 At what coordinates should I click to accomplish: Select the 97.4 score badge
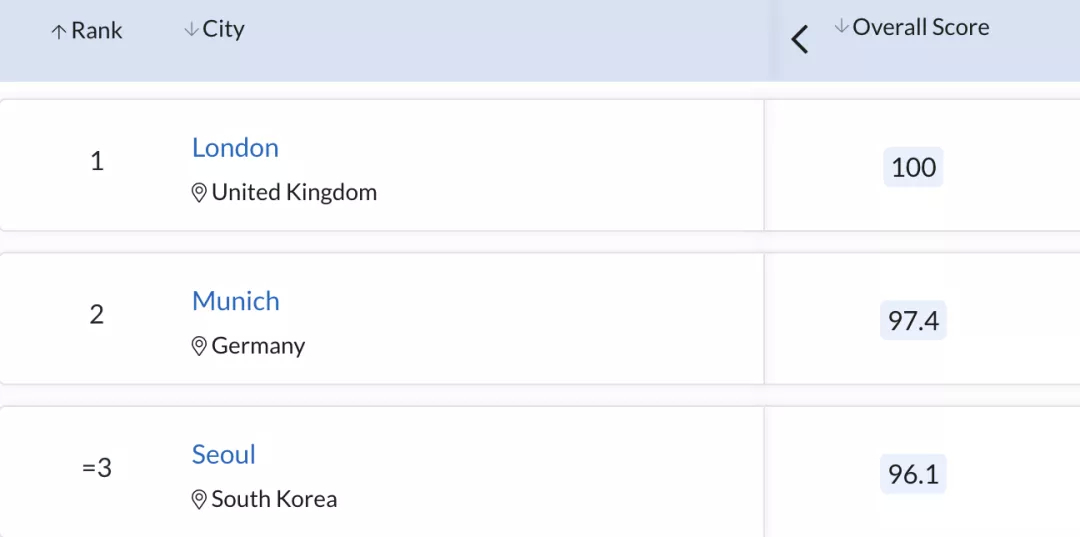pos(913,321)
